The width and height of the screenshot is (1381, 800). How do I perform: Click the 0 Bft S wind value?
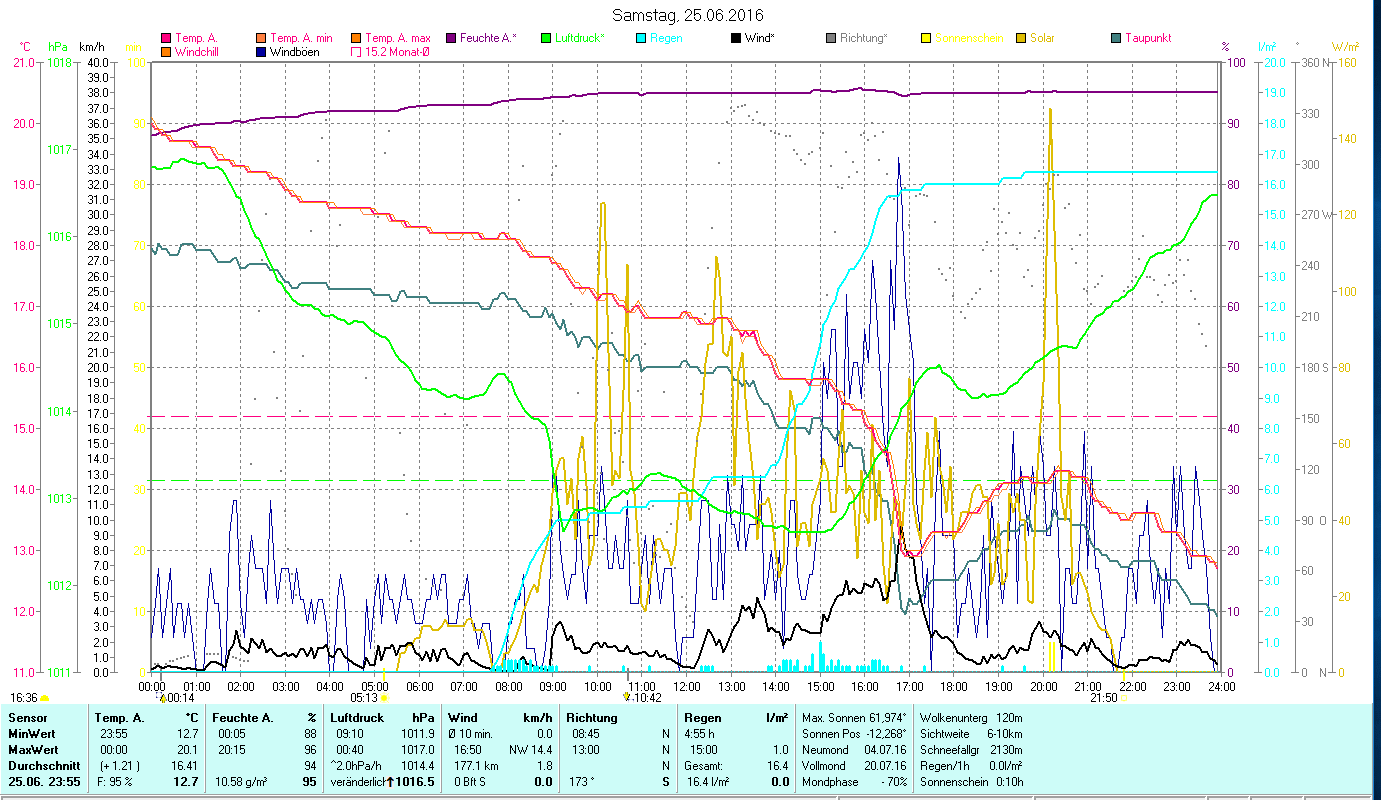[470, 782]
